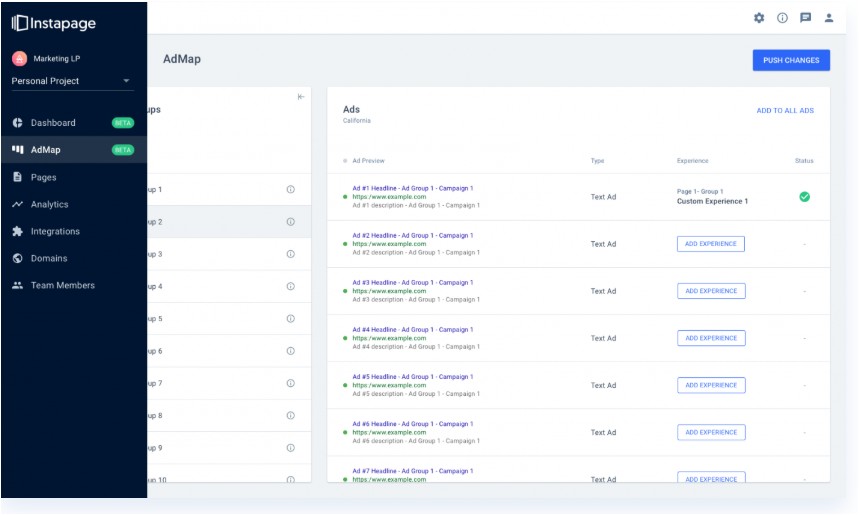This screenshot has width=859, height=515.
Task: Collapse the ad groups panel arrow
Action: pos(301,97)
